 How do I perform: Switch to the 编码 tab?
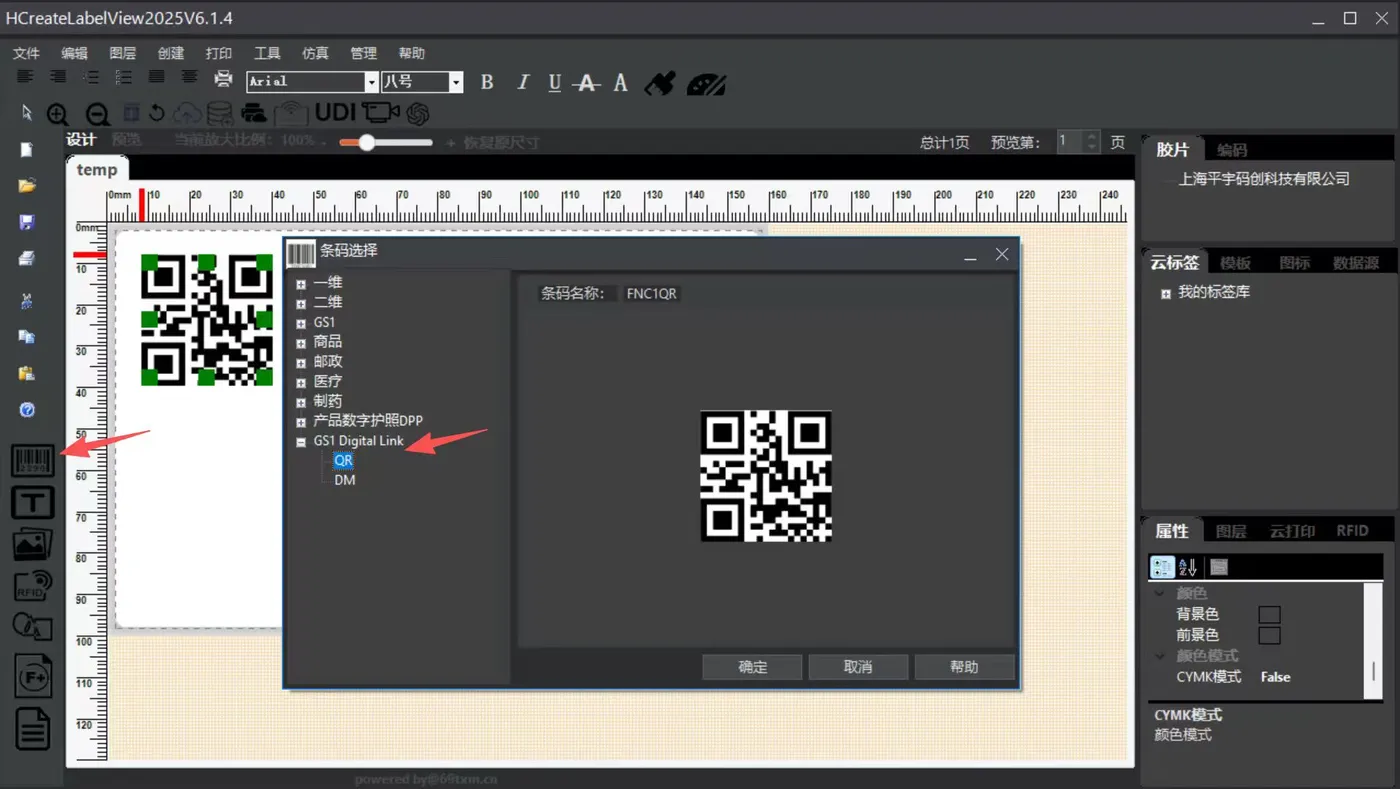point(1232,150)
